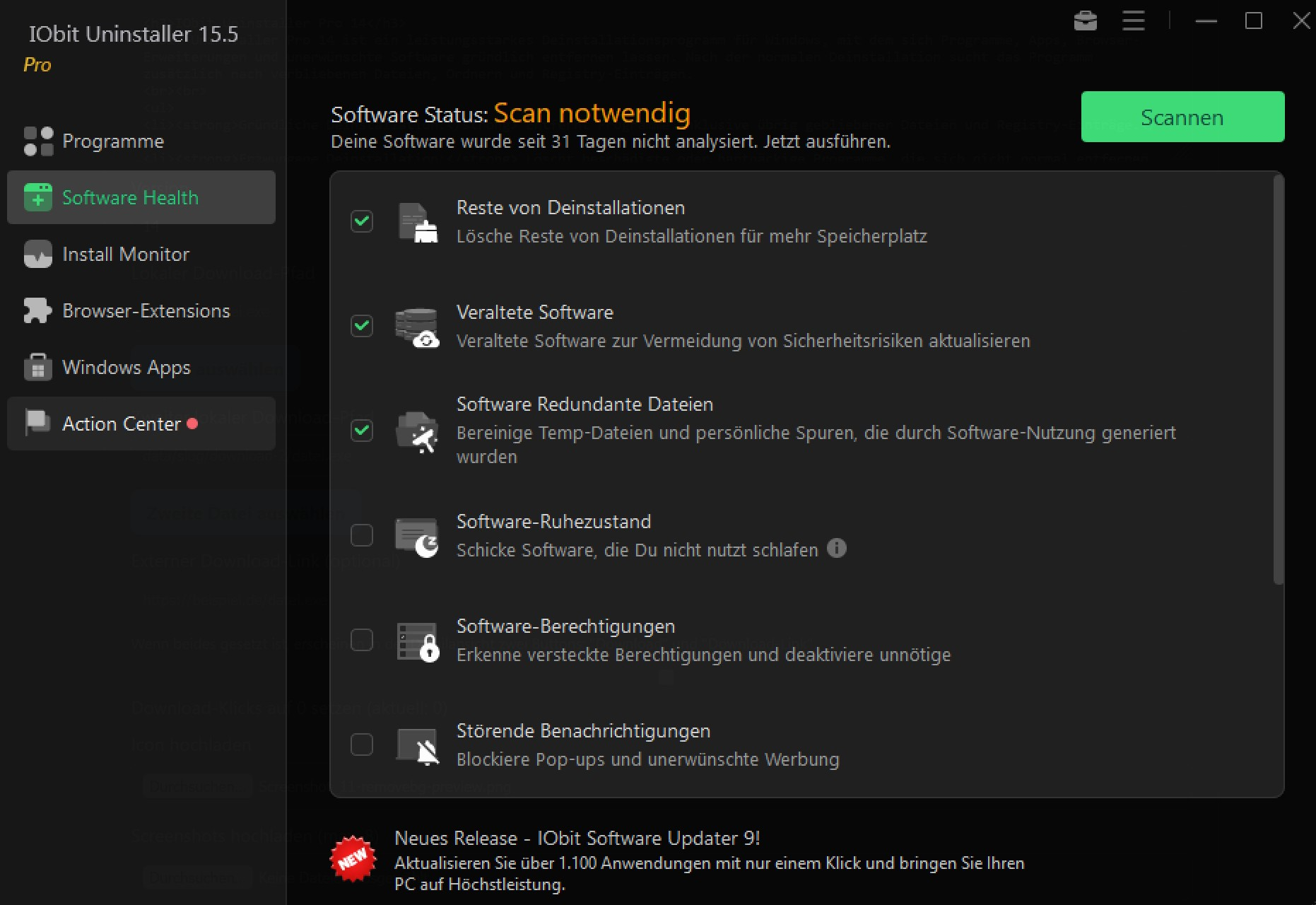Select the Veraltete Software title
The image size is (1316, 905).
[x=535, y=313]
